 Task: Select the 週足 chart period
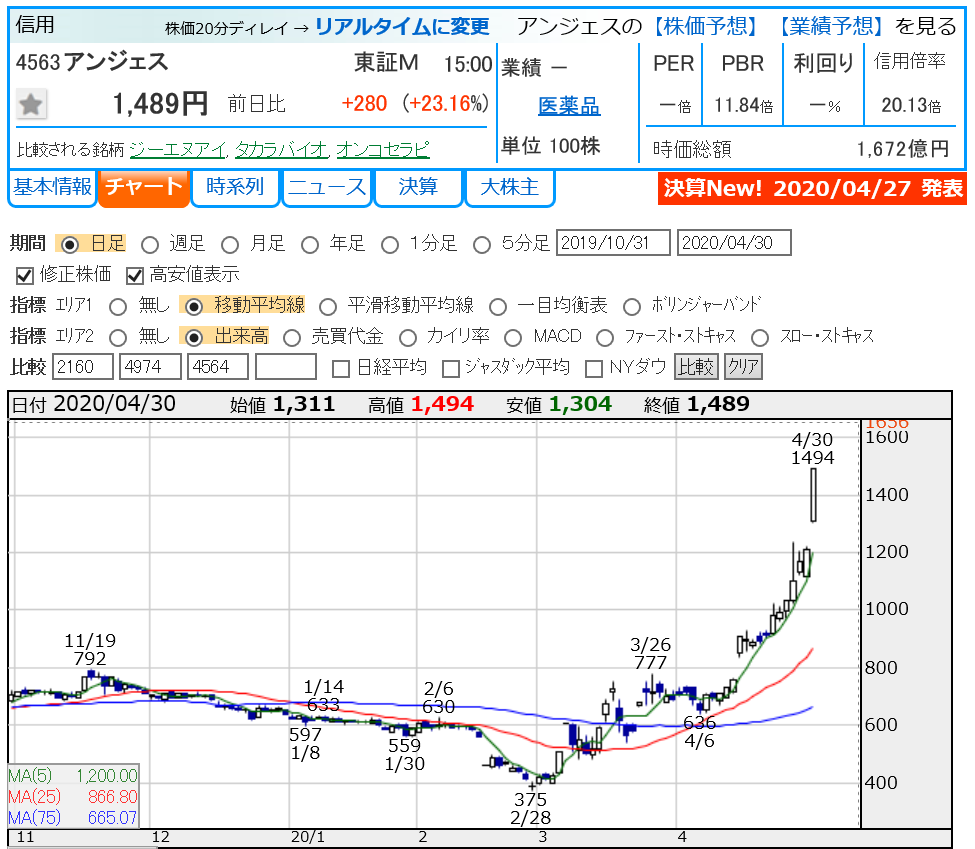152,242
